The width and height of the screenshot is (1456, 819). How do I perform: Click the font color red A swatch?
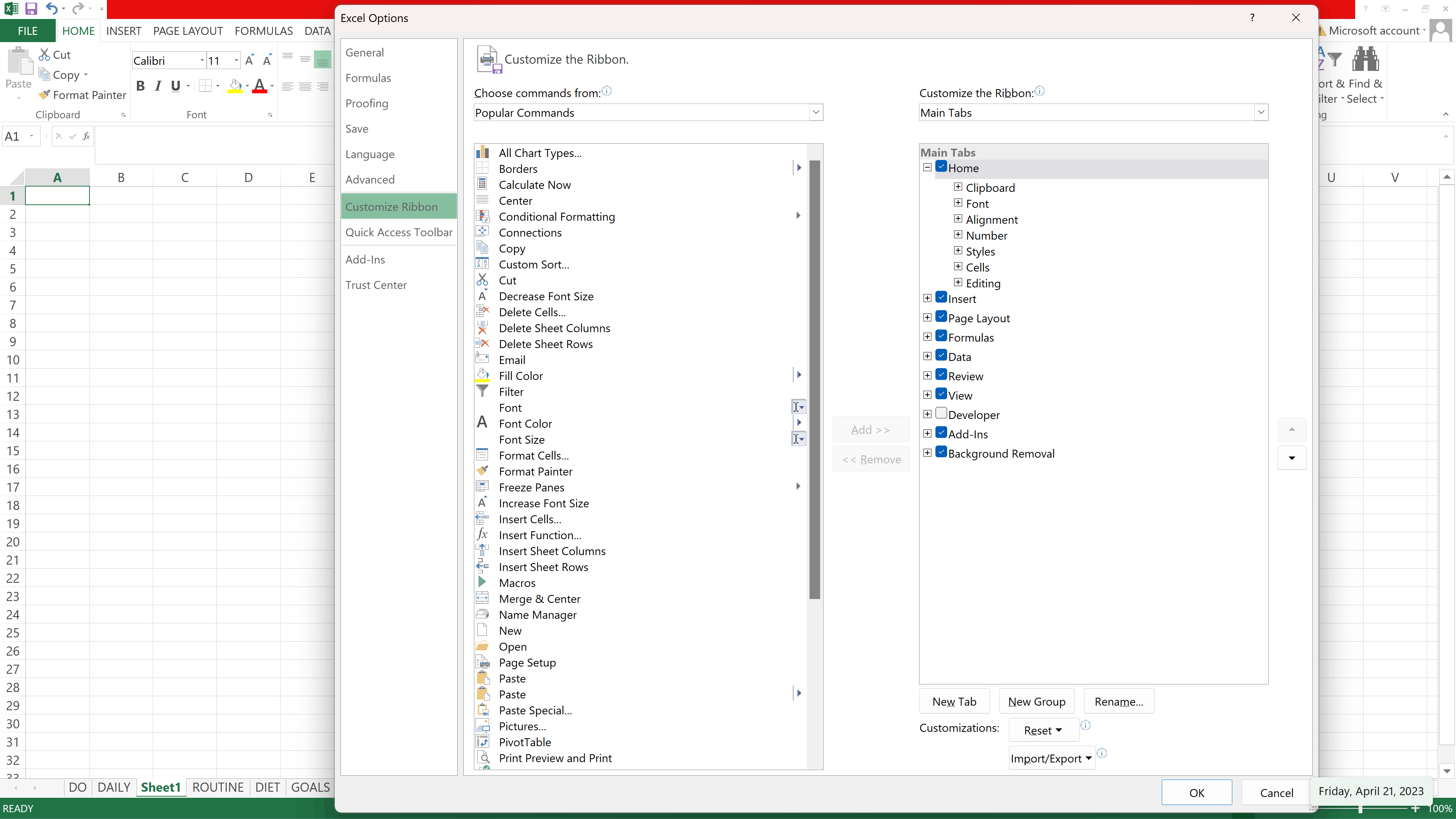pyautogui.click(x=259, y=86)
